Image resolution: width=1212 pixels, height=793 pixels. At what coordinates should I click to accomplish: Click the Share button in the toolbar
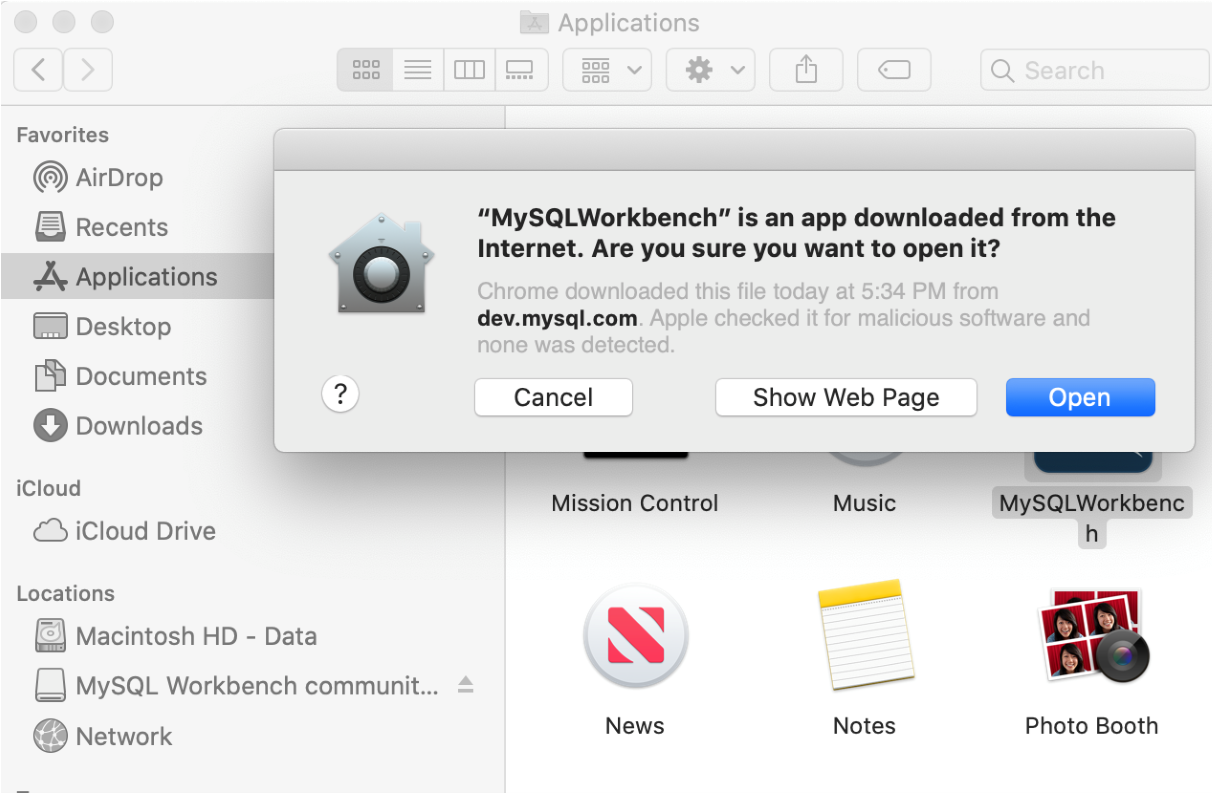[x=805, y=69]
